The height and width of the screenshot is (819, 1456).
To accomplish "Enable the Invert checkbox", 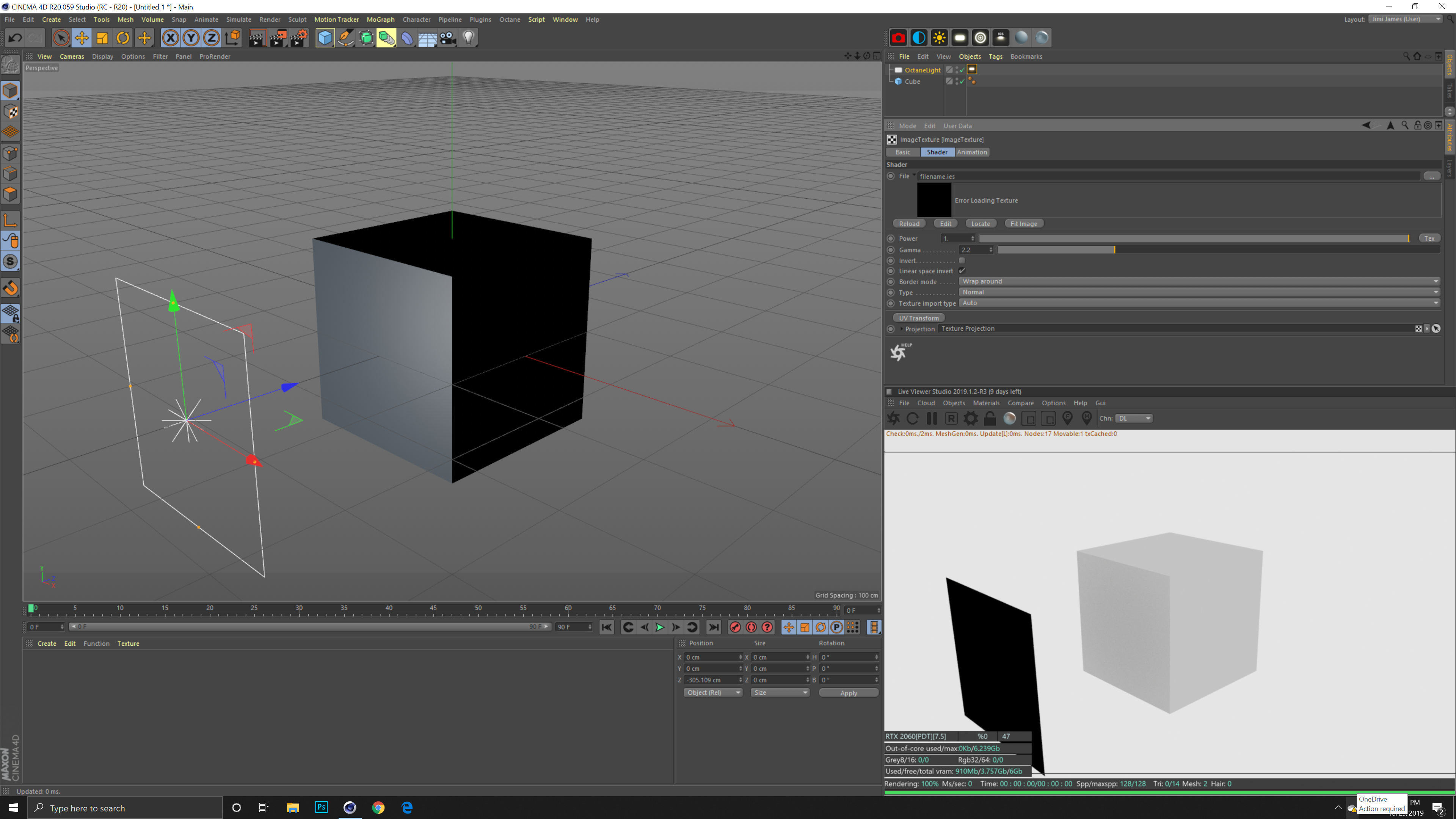I will pos(962,260).
